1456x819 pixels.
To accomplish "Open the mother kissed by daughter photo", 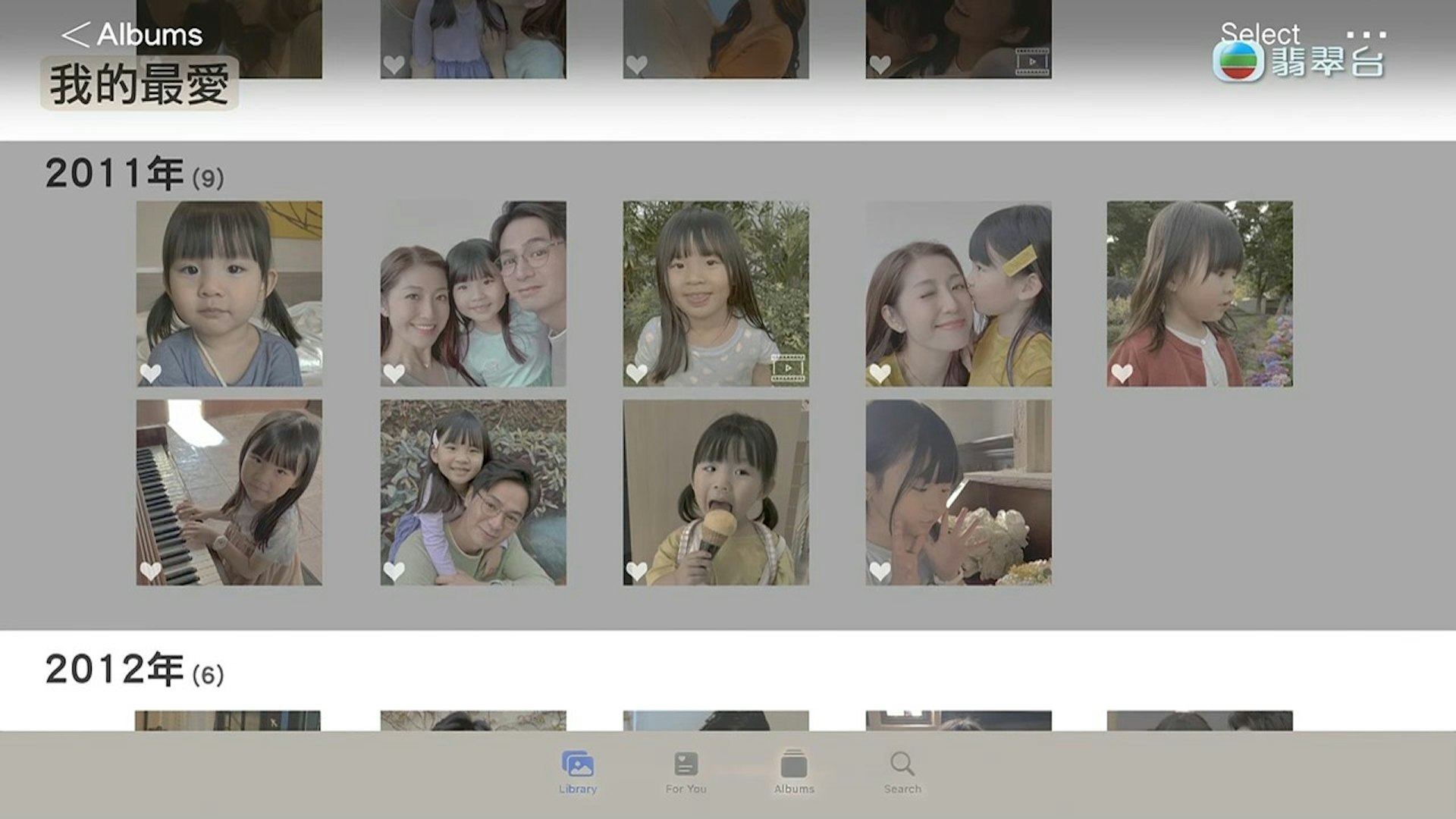I will pyautogui.click(x=959, y=293).
